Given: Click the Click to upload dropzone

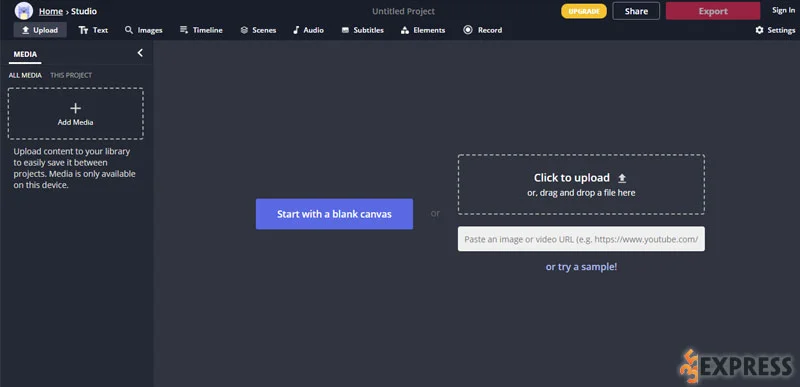Looking at the screenshot, I should coord(581,184).
